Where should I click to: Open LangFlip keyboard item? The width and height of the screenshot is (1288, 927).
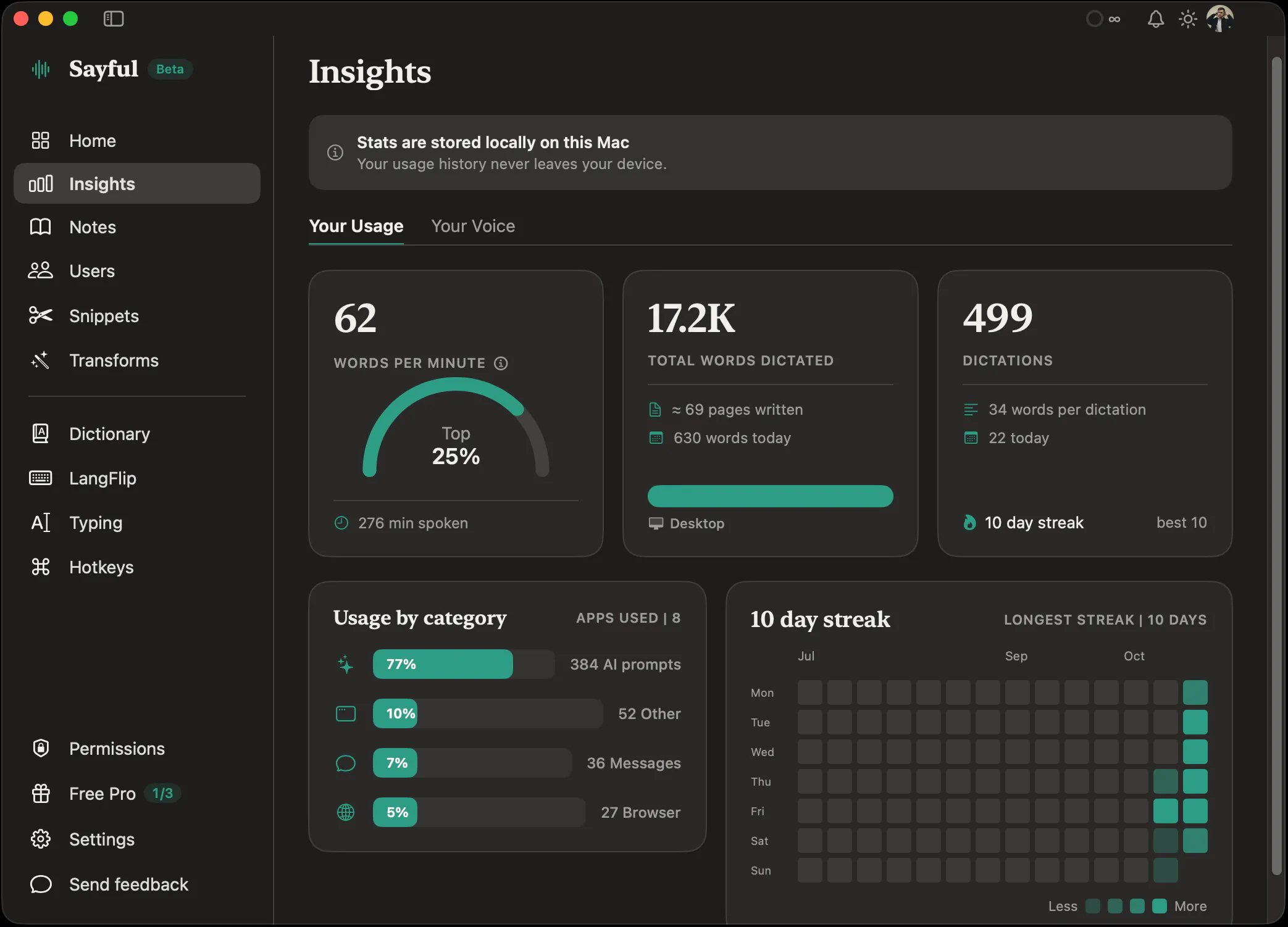[x=137, y=478]
